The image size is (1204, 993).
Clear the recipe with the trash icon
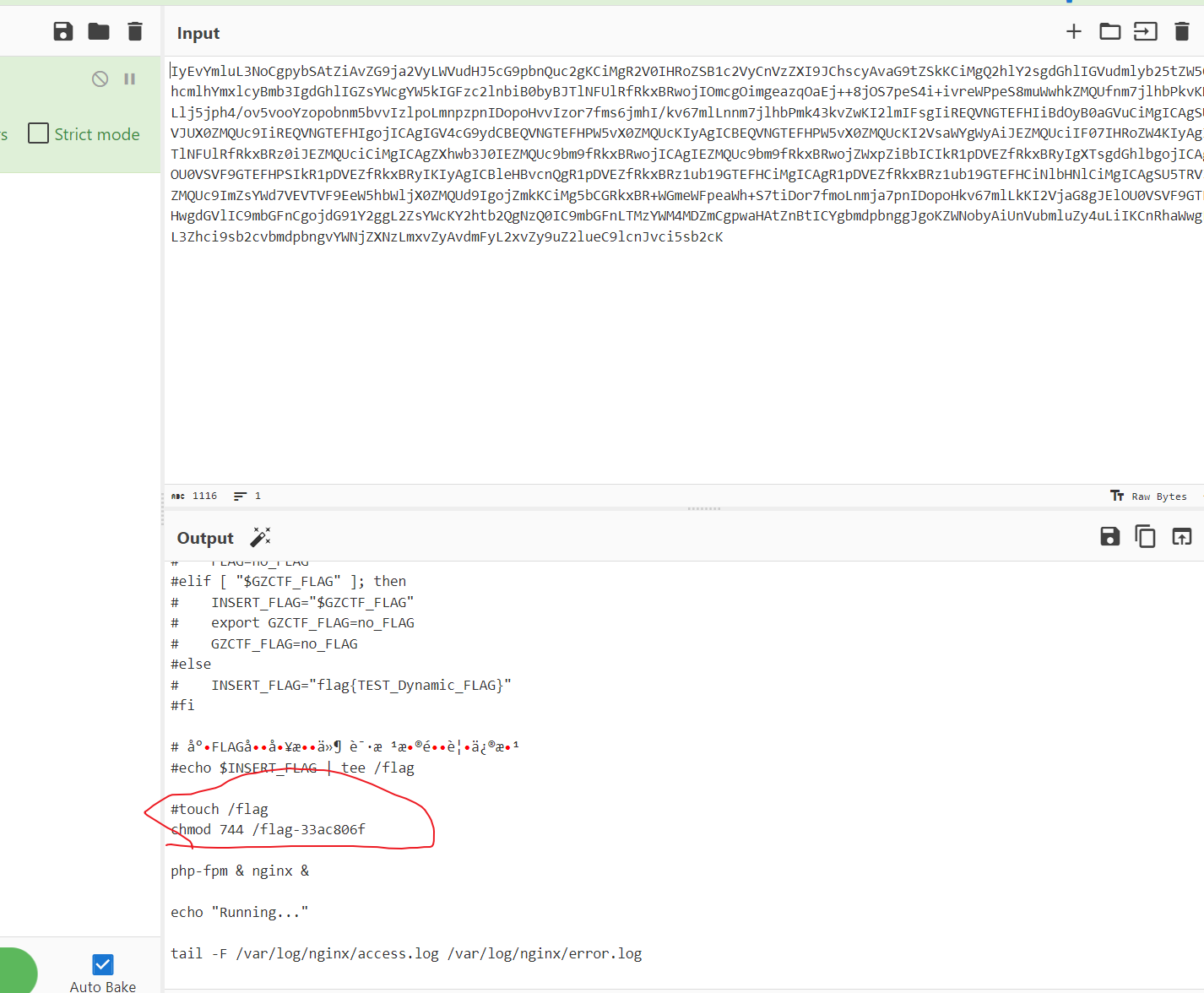tap(135, 32)
